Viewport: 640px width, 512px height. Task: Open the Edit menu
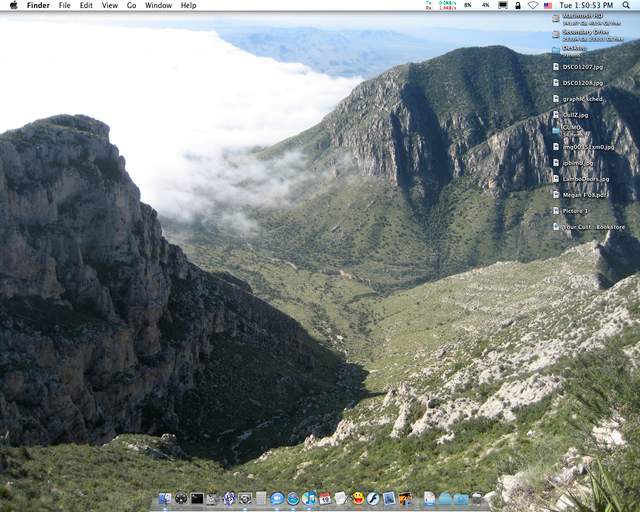86,5
